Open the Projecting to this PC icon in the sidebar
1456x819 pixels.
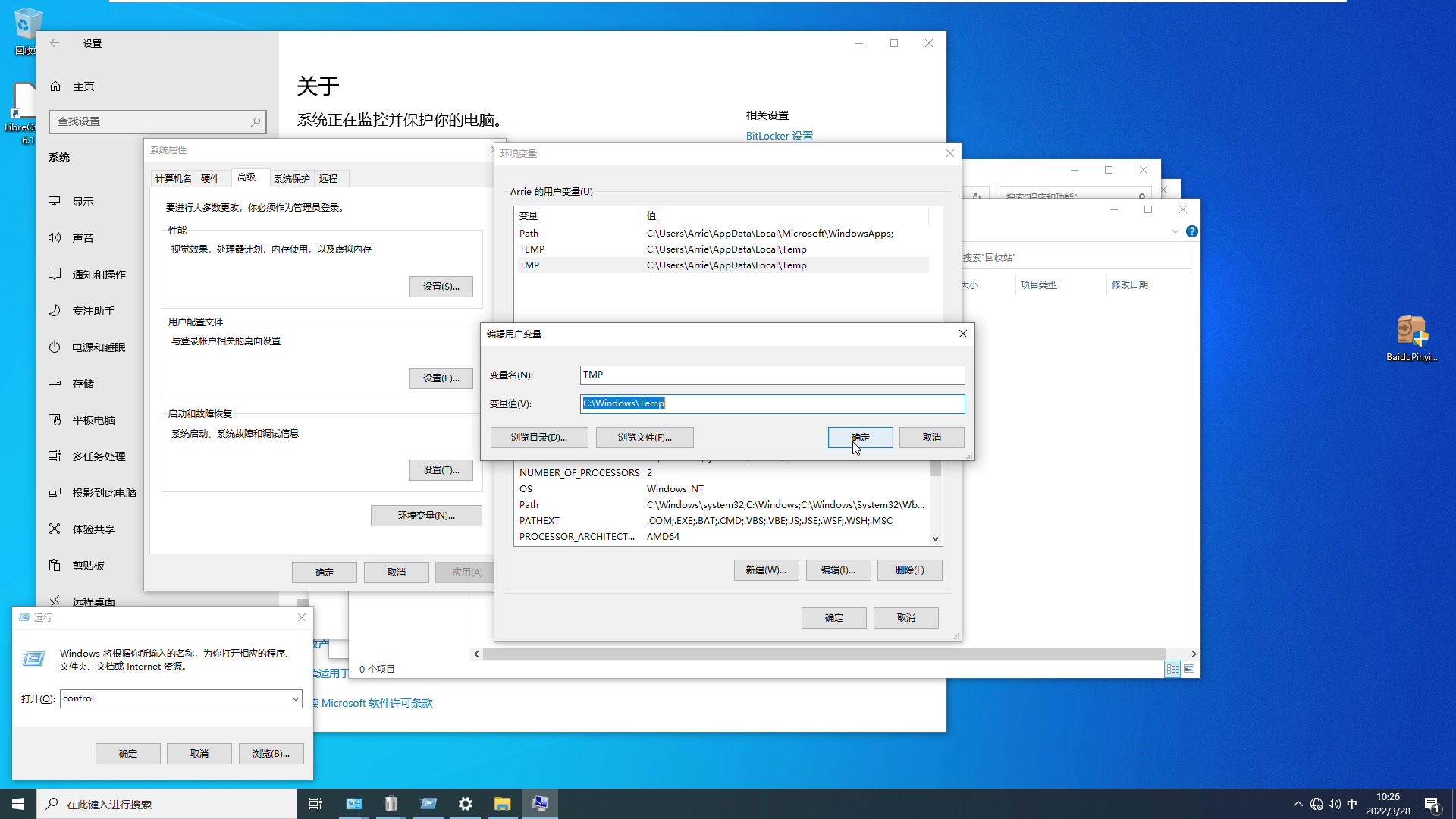tap(55, 492)
